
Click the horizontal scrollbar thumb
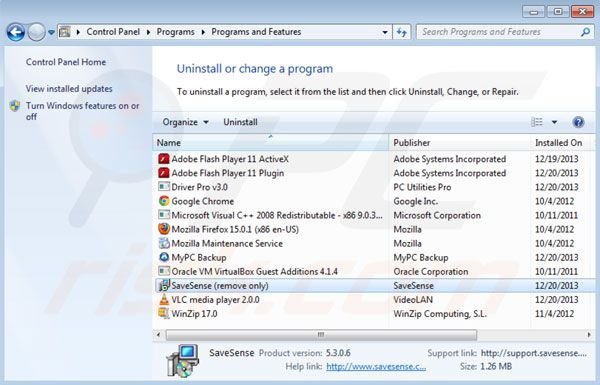(321, 334)
